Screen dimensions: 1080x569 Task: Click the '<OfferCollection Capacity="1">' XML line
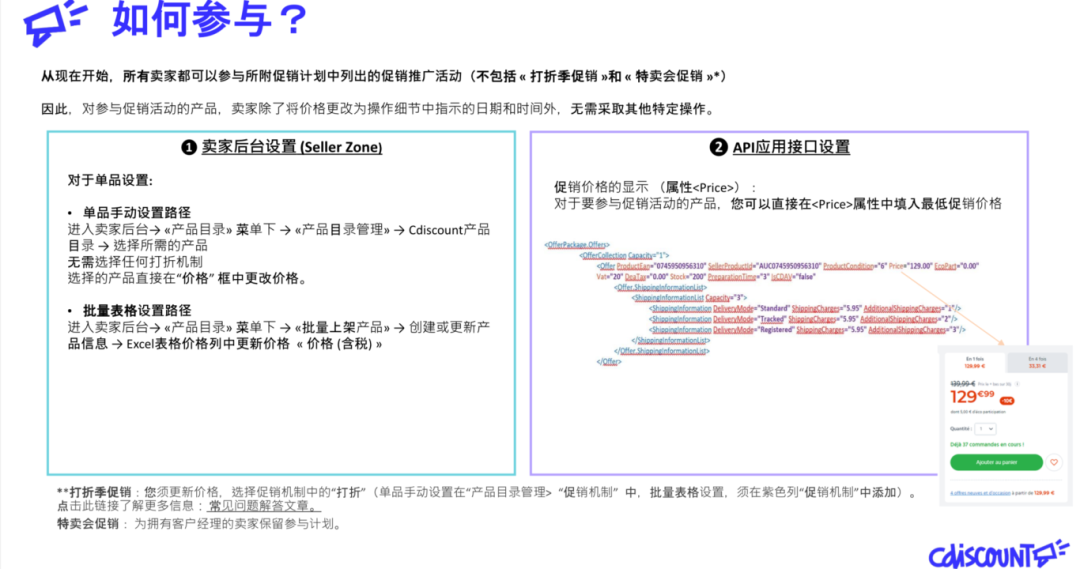click(624, 255)
